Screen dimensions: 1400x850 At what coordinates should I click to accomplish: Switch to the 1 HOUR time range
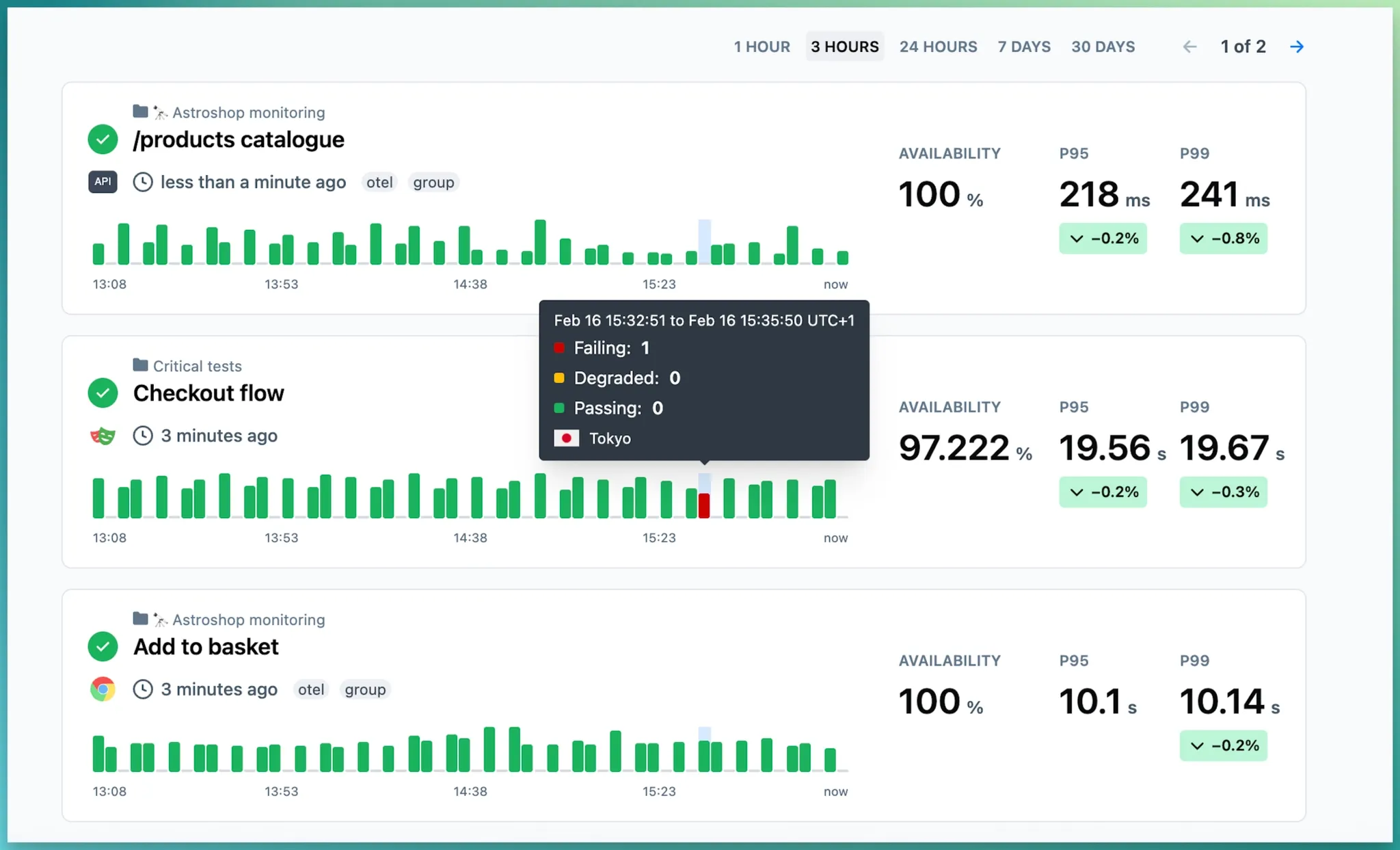click(x=762, y=47)
